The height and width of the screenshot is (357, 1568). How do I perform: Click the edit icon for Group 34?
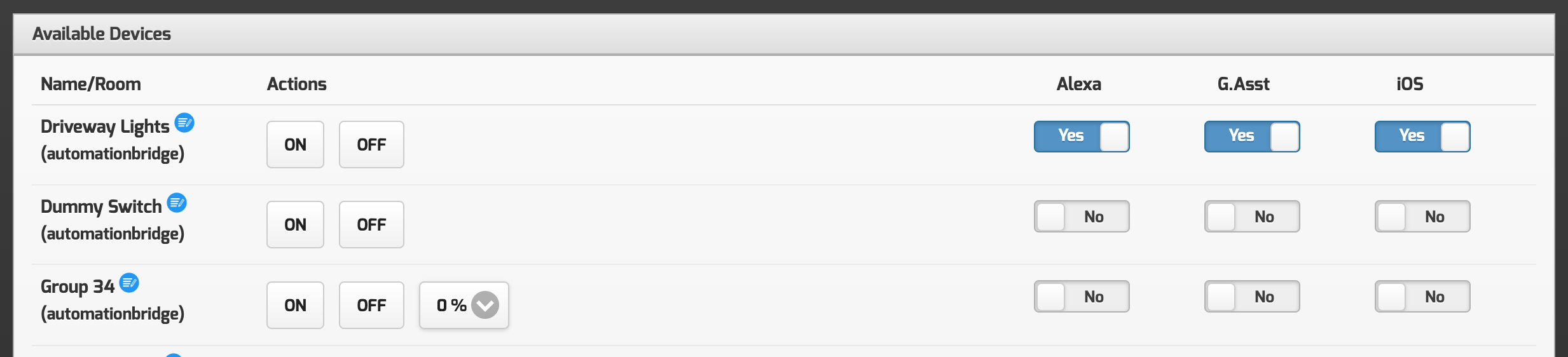point(129,283)
